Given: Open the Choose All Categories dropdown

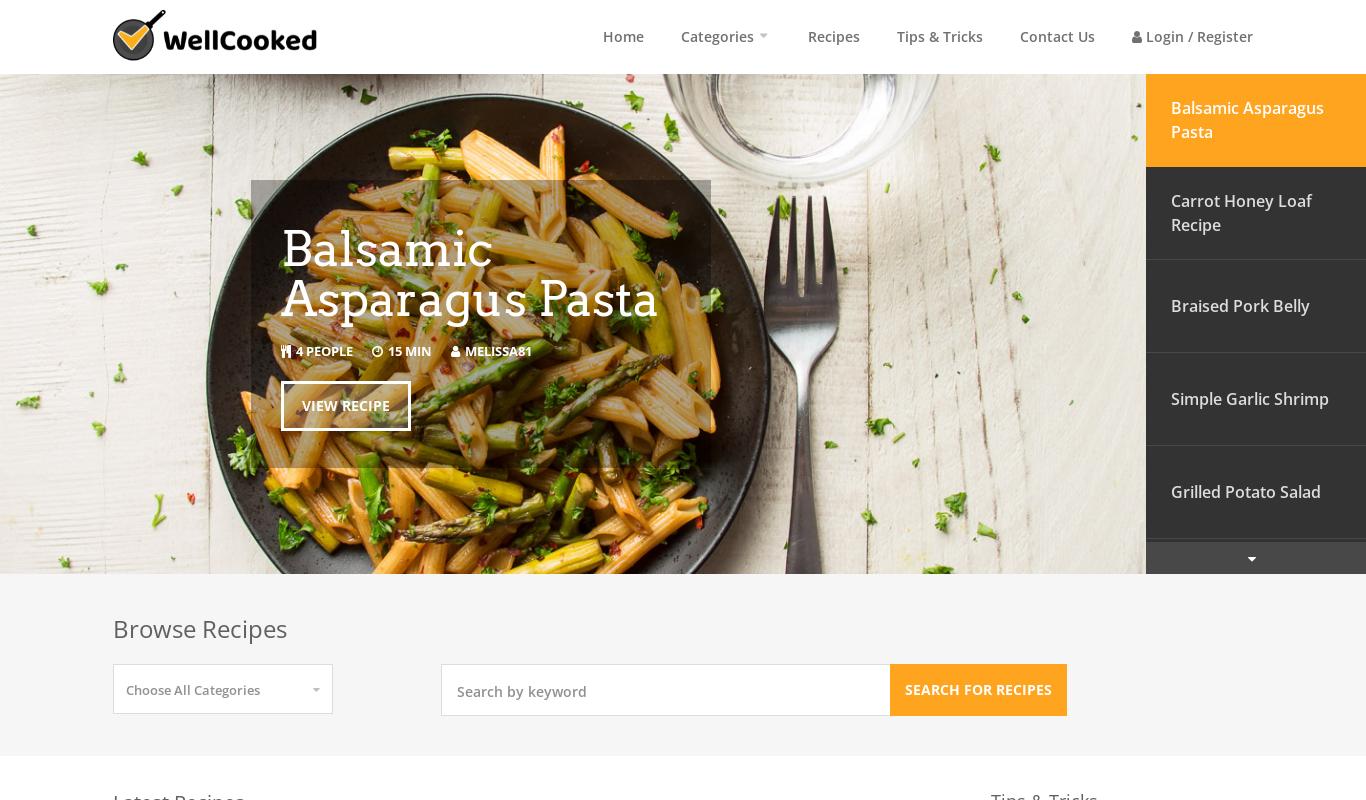Looking at the screenshot, I should (x=223, y=689).
